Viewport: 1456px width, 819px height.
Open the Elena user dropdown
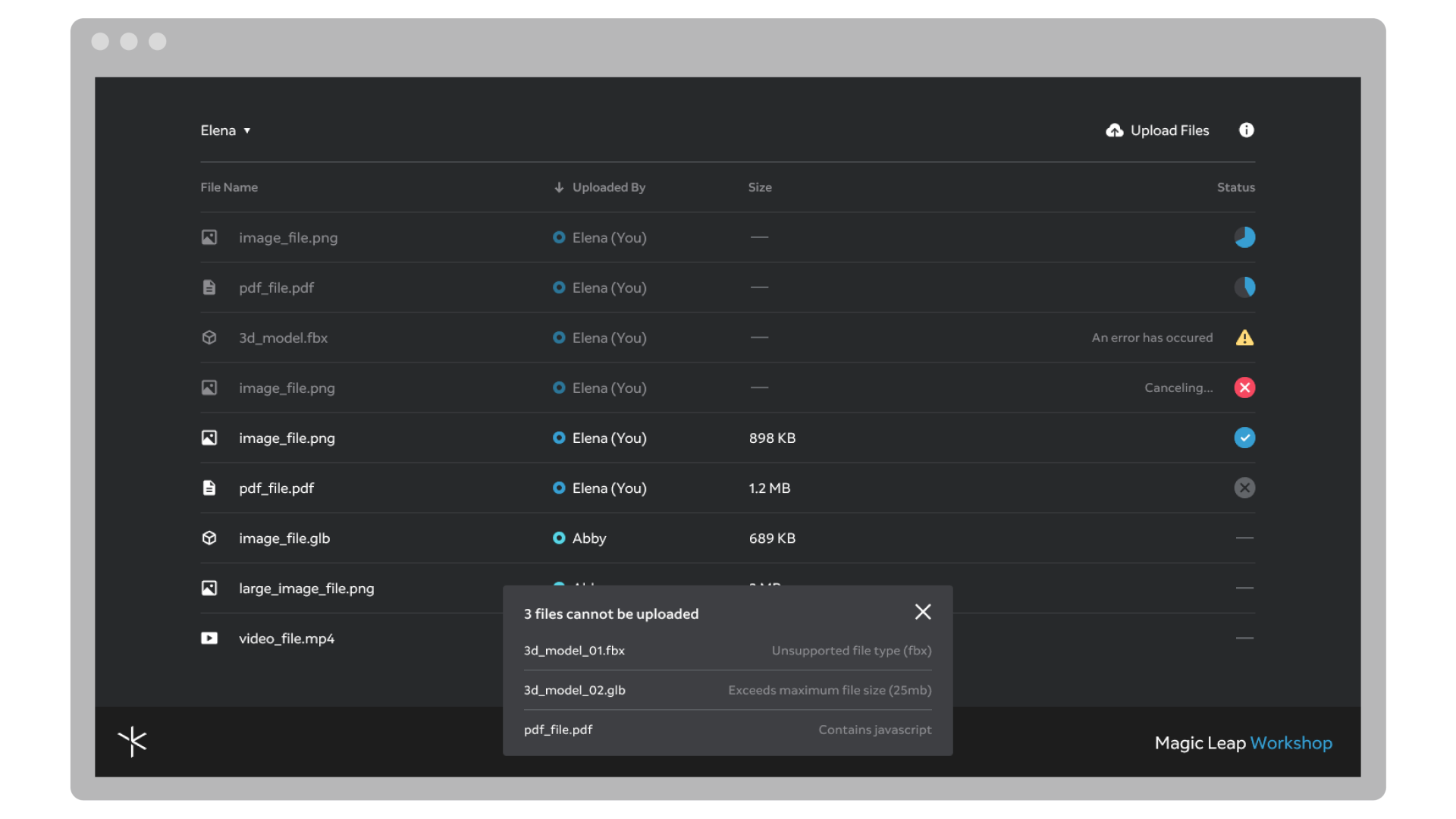pyautogui.click(x=225, y=130)
